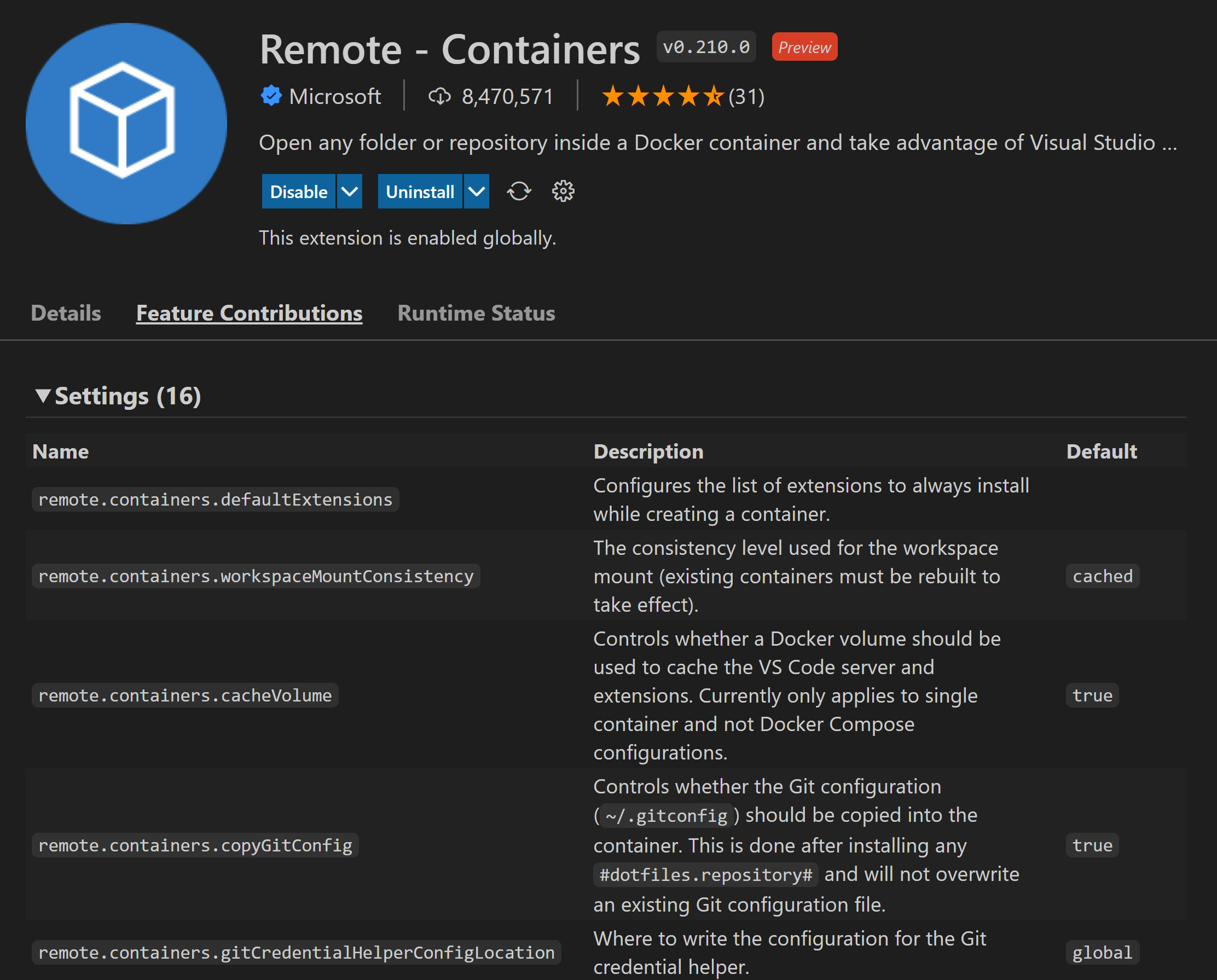Switch to the Details tab
The image size is (1217, 980).
click(66, 313)
